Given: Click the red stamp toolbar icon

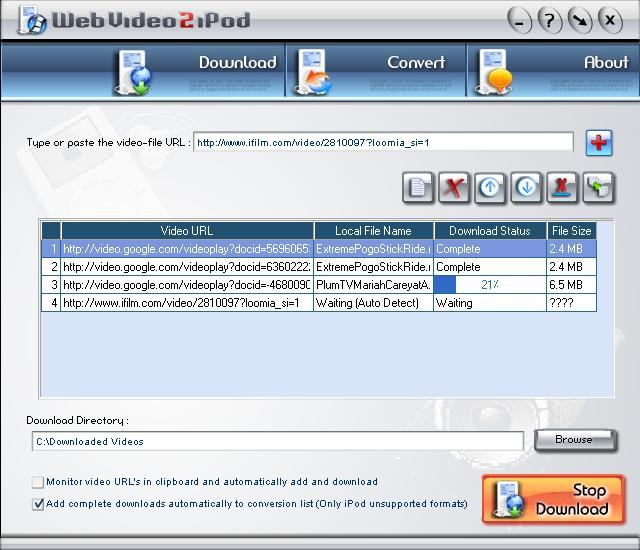Looking at the screenshot, I should tap(562, 188).
